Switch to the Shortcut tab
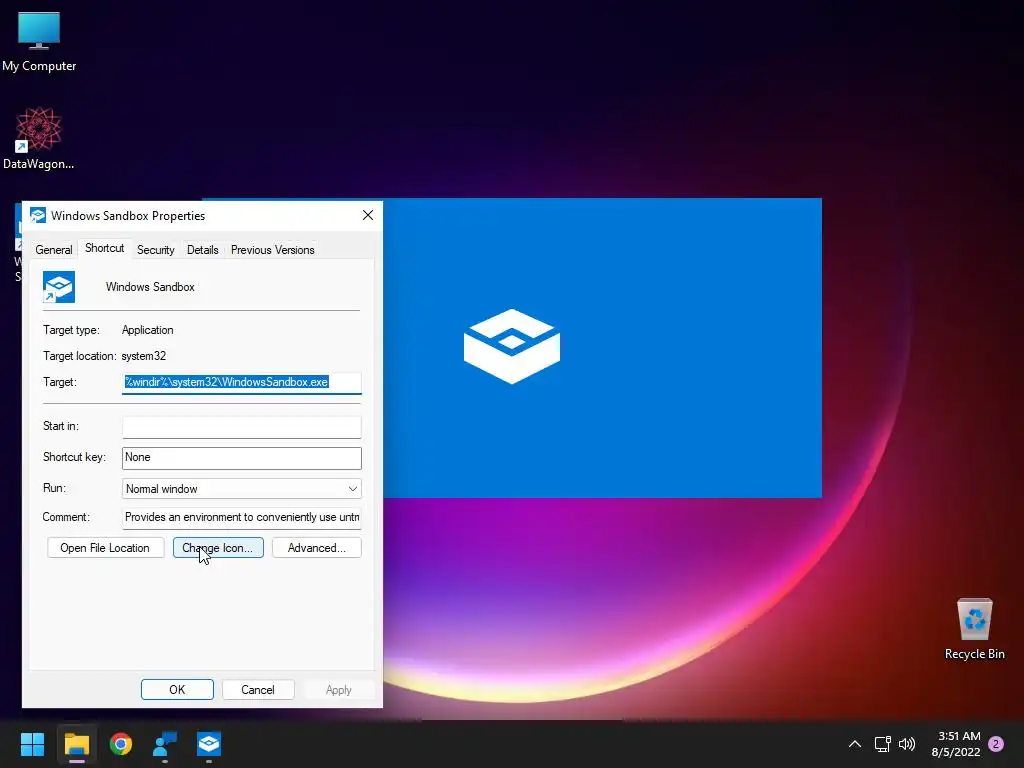This screenshot has width=1024, height=768. 104,248
